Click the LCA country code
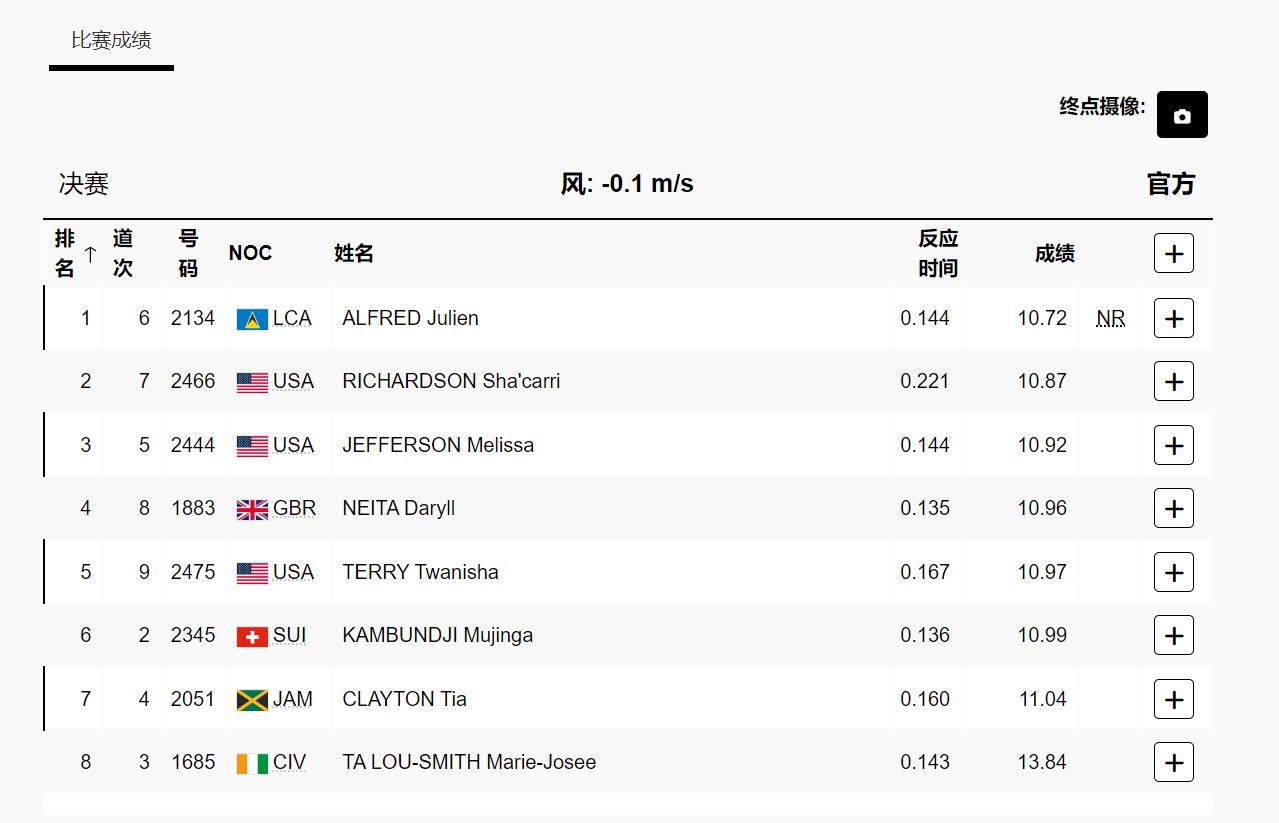 point(292,318)
